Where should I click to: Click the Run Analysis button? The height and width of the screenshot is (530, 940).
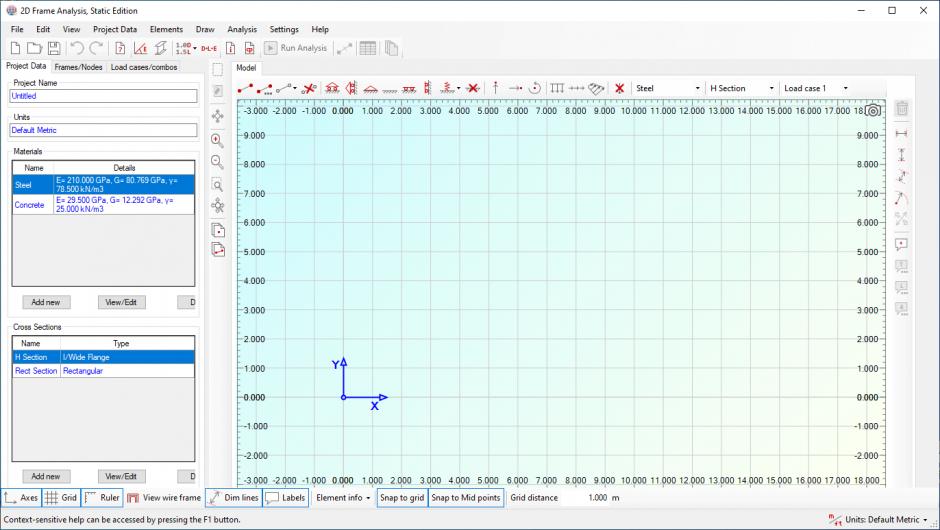point(296,48)
